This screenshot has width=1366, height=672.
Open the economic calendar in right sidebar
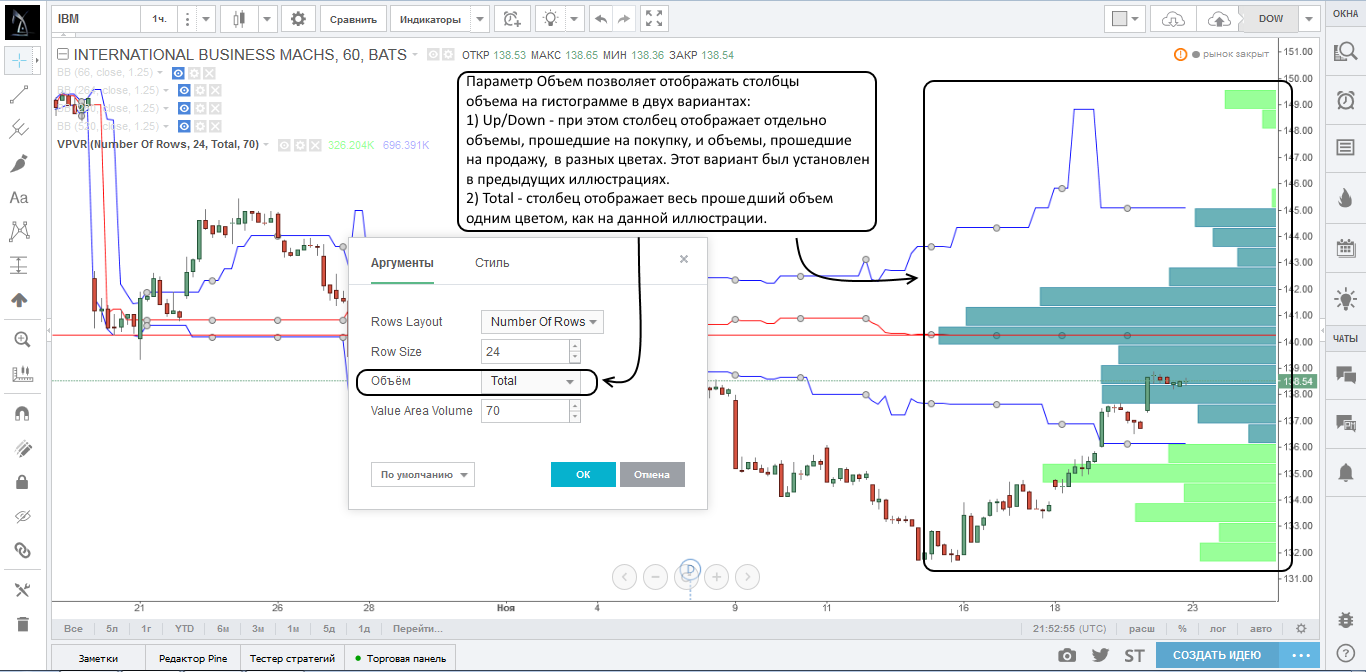click(1345, 248)
